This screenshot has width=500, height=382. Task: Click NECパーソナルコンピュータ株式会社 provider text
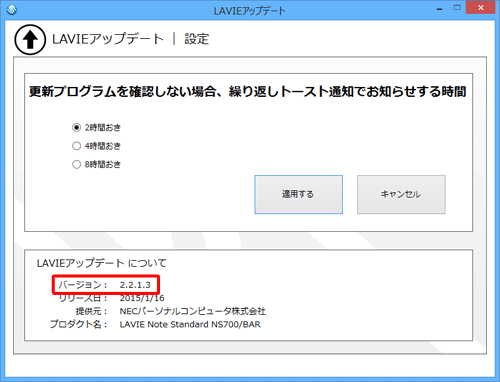point(193,311)
